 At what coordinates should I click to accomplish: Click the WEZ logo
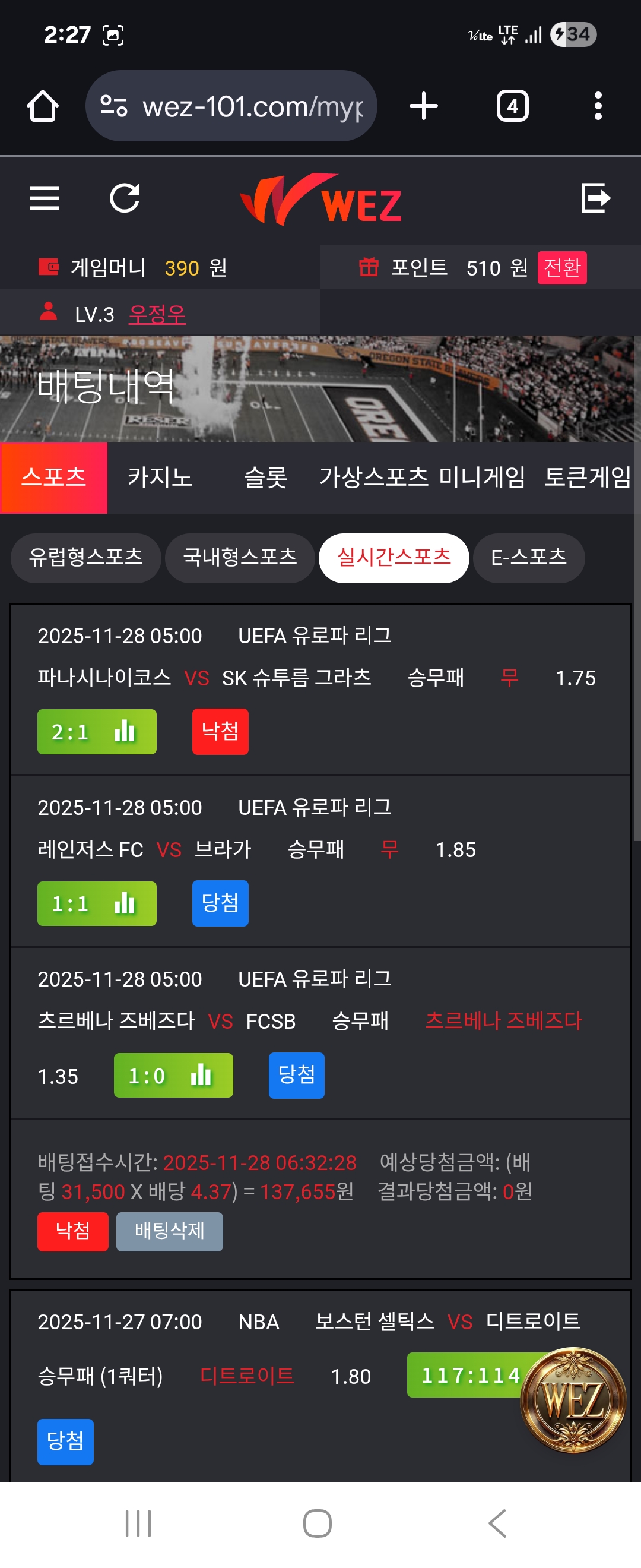[x=320, y=200]
